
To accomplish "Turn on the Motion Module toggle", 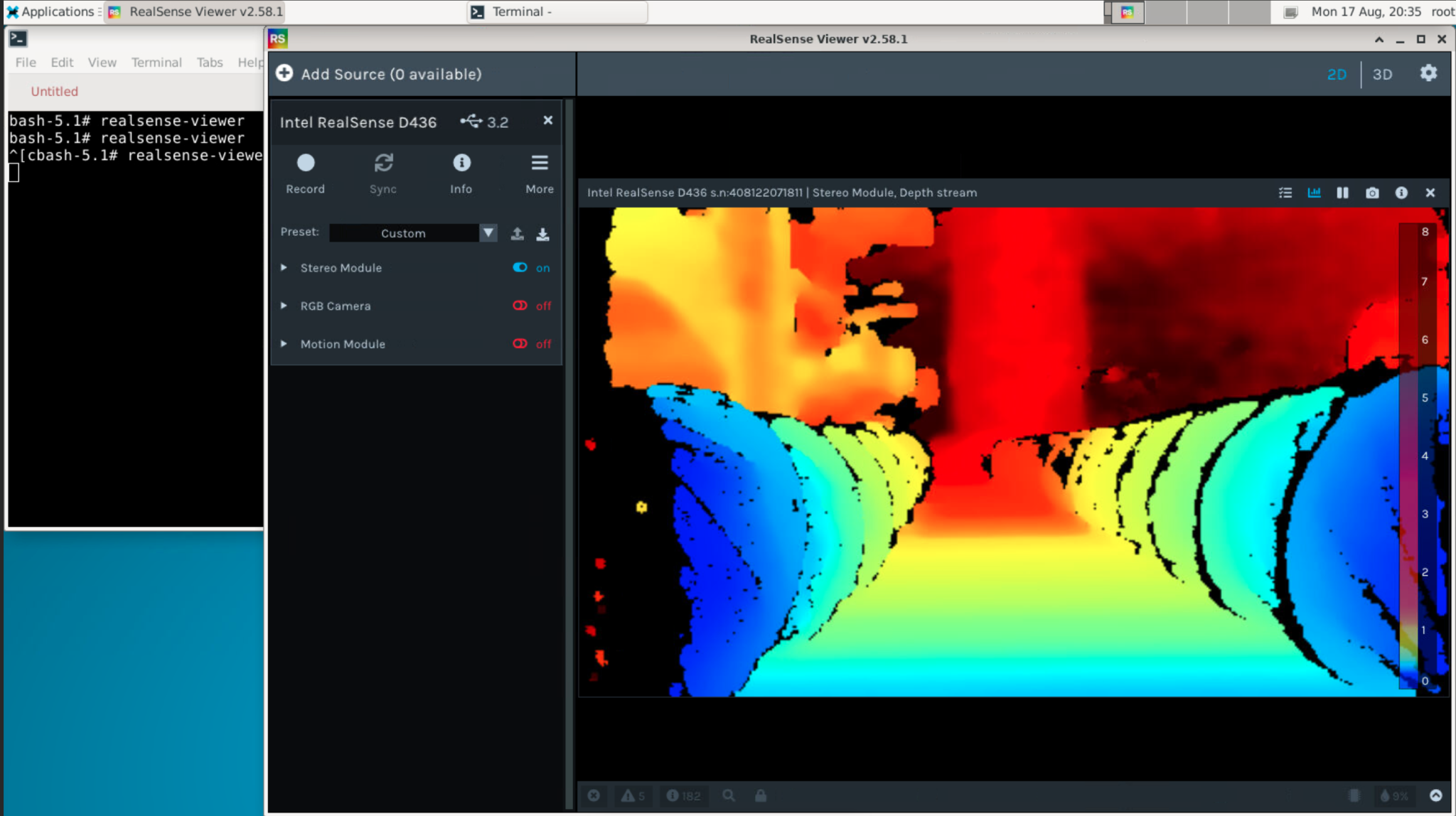I will (x=520, y=343).
